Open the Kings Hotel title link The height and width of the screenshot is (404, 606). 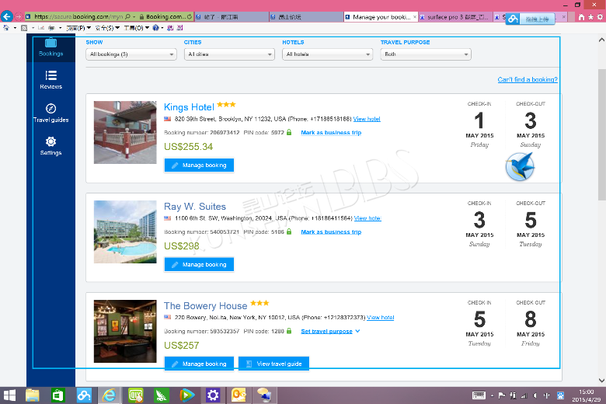189,107
